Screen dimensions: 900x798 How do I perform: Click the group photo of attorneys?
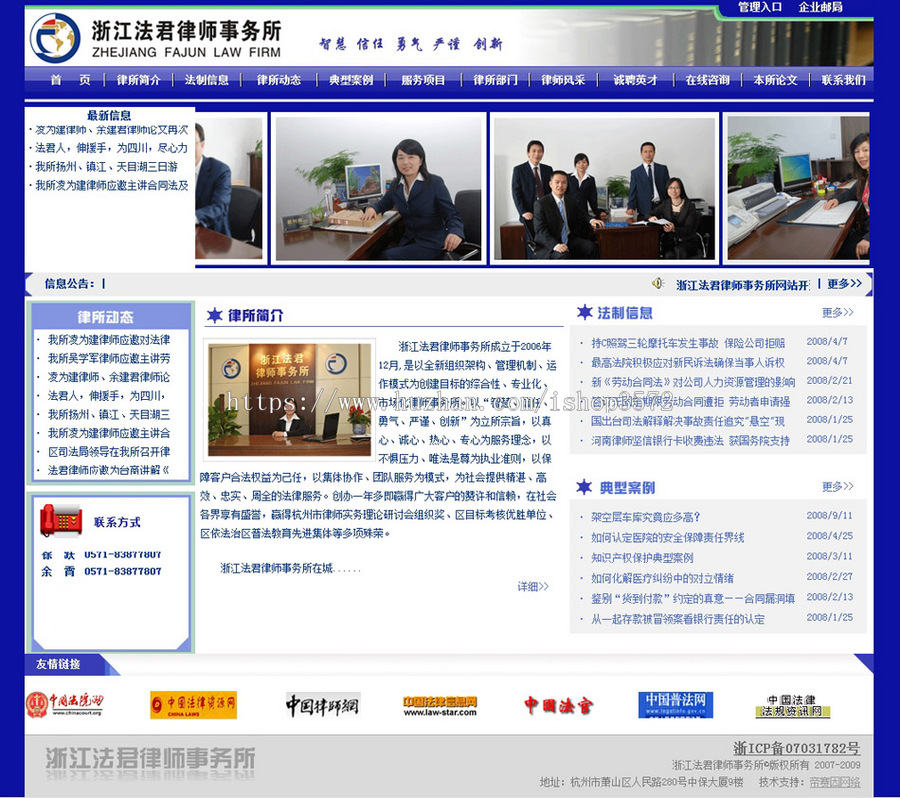603,188
